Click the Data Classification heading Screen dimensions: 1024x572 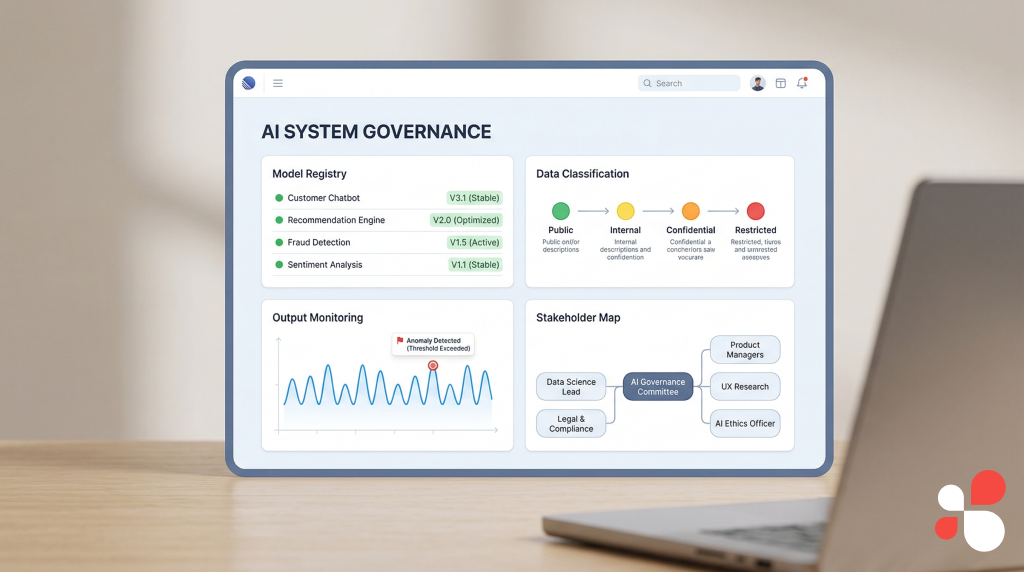coord(583,174)
